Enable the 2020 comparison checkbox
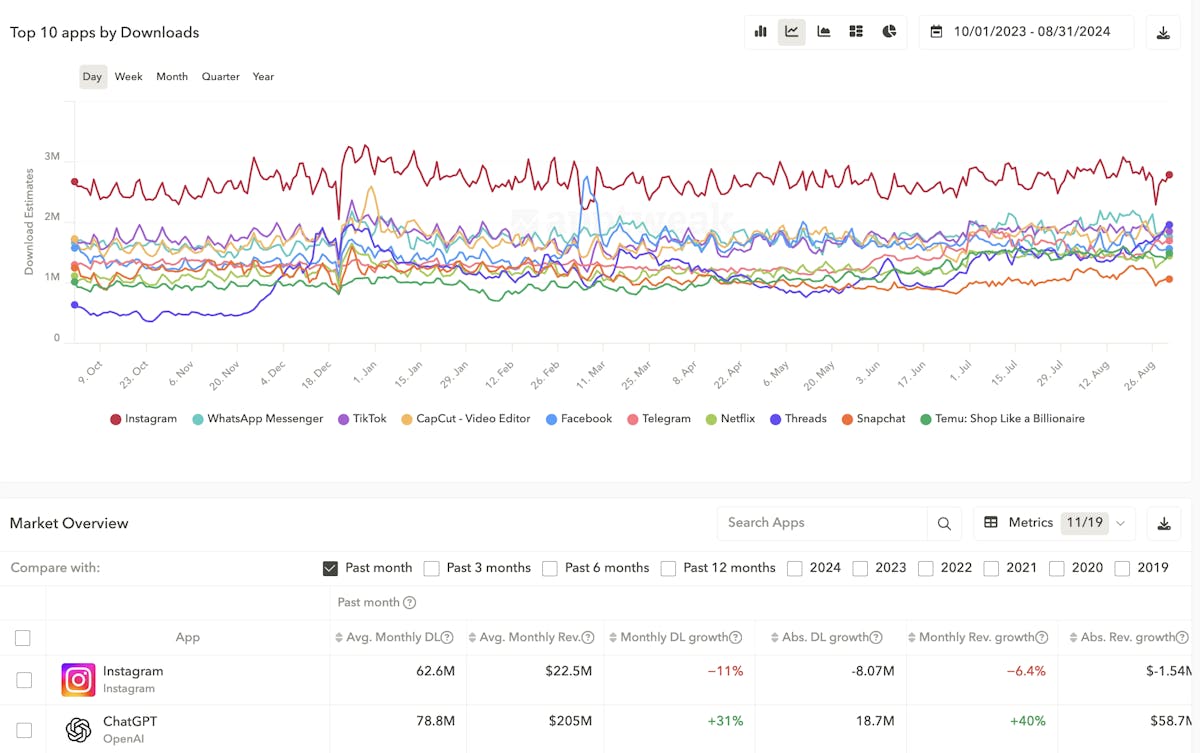Image resolution: width=1200 pixels, height=753 pixels. (1057, 568)
